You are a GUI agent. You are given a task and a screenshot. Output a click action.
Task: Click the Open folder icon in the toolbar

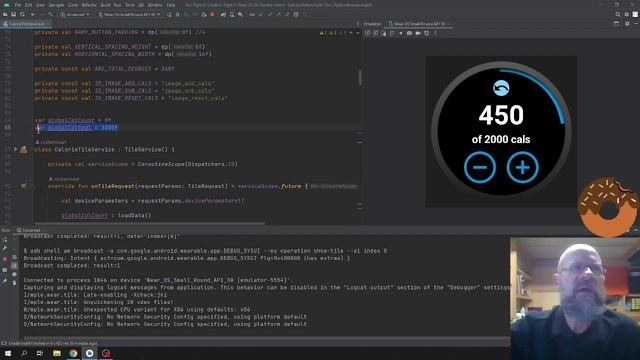click(5, 15)
